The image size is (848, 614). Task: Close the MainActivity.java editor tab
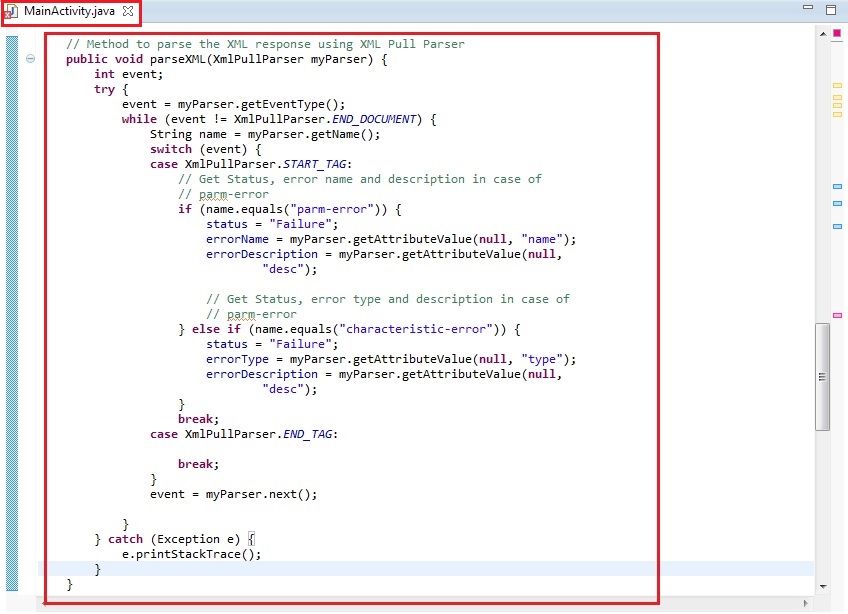point(127,10)
